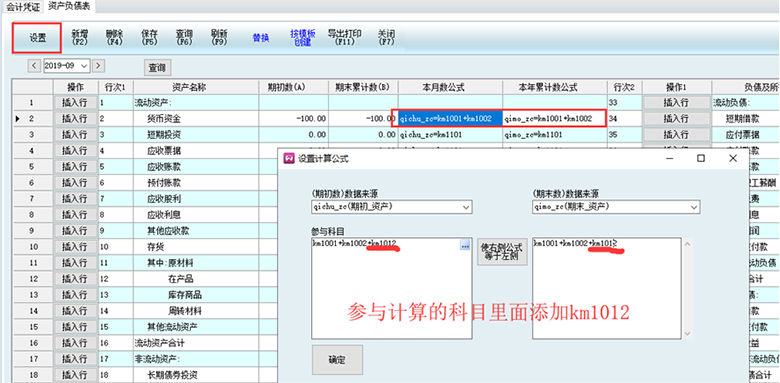Expand the (期初数)数据来源 combo box
The width and height of the screenshot is (780, 383).
391,206
